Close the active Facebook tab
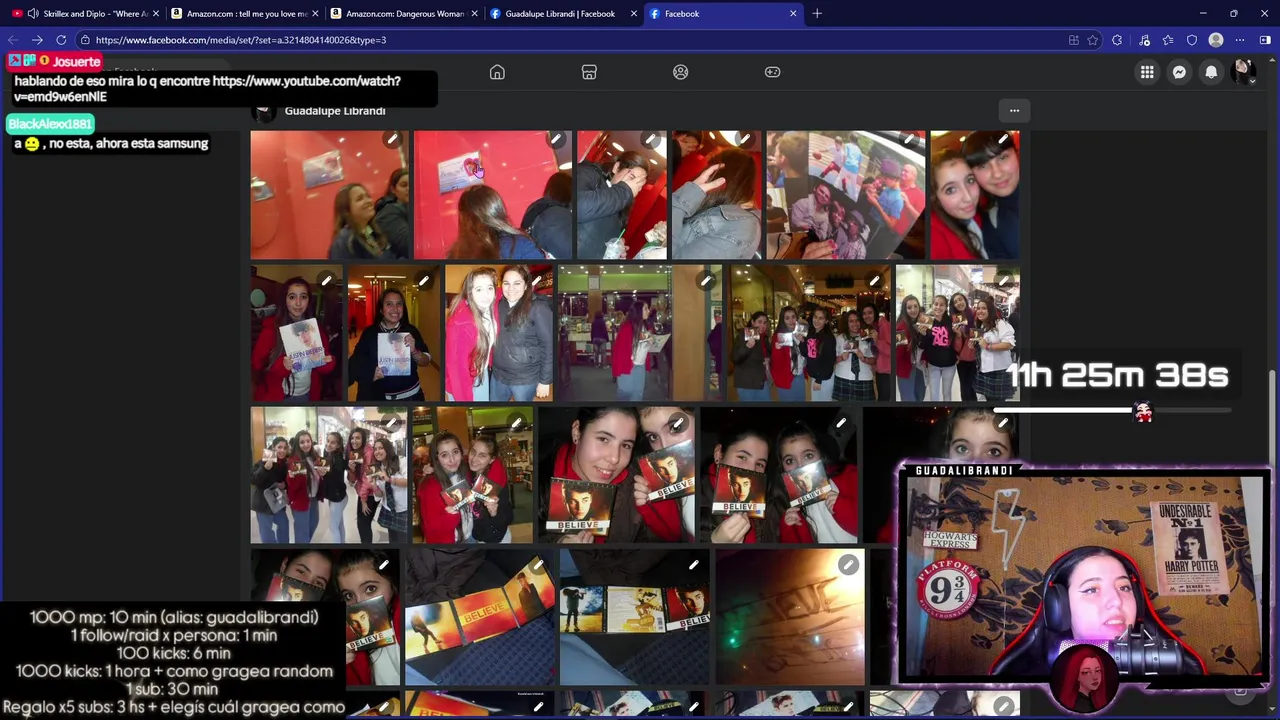The height and width of the screenshot is (720, 1280). coord(793,14)
